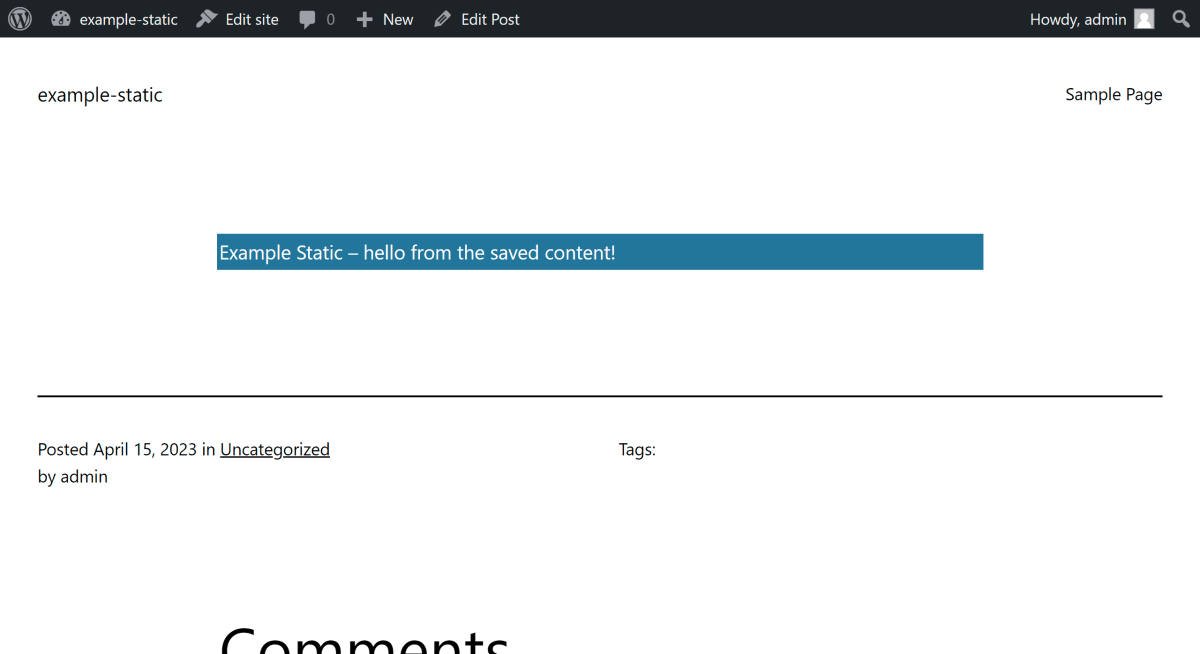Image resolution: width=1200 pixels, height=654 pixels.
Task: Open the WordPress logo menu
Action: click(20, 19)
